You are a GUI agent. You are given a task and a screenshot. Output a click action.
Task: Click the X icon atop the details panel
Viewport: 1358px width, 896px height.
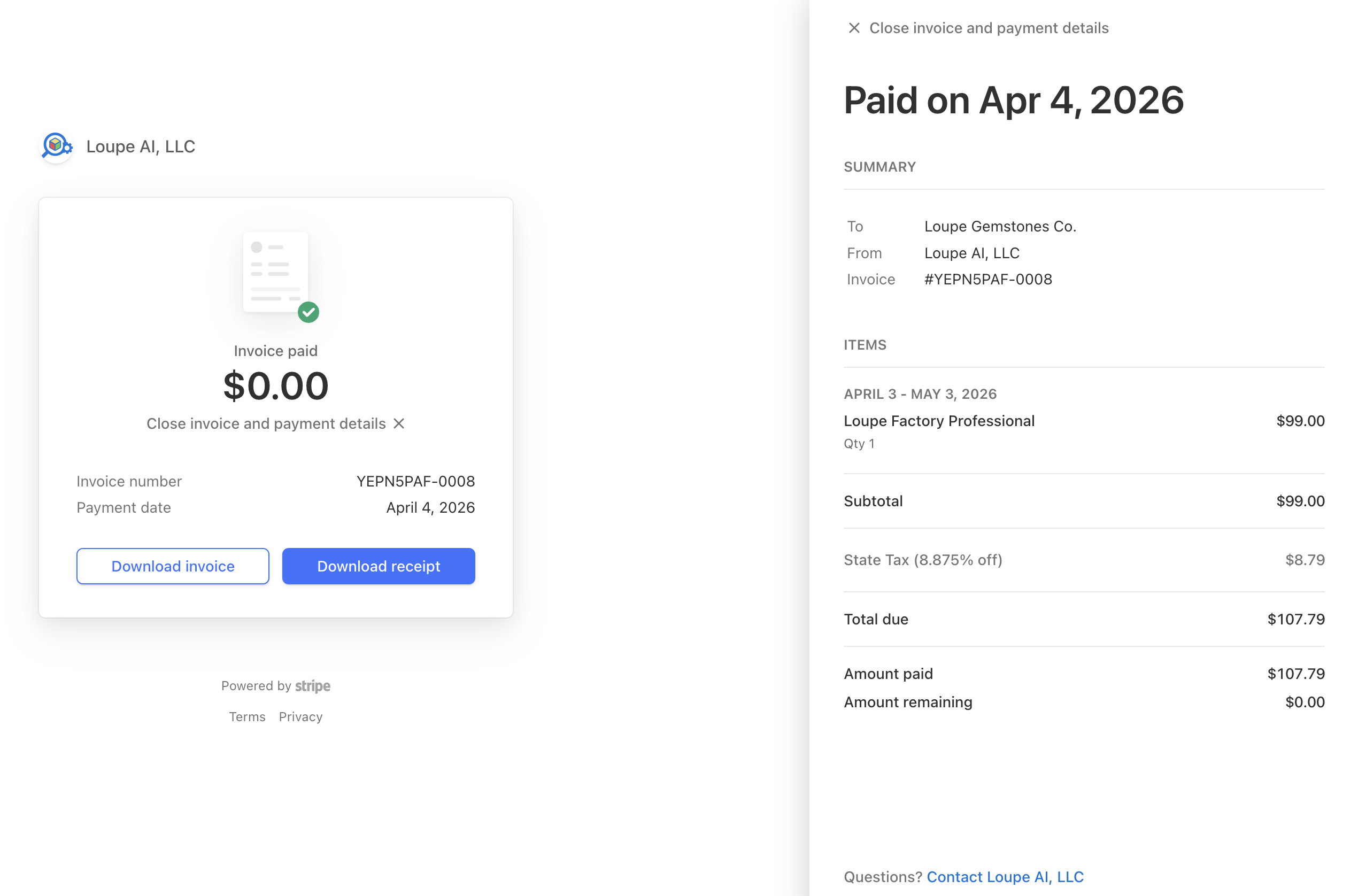pos(854,28)
